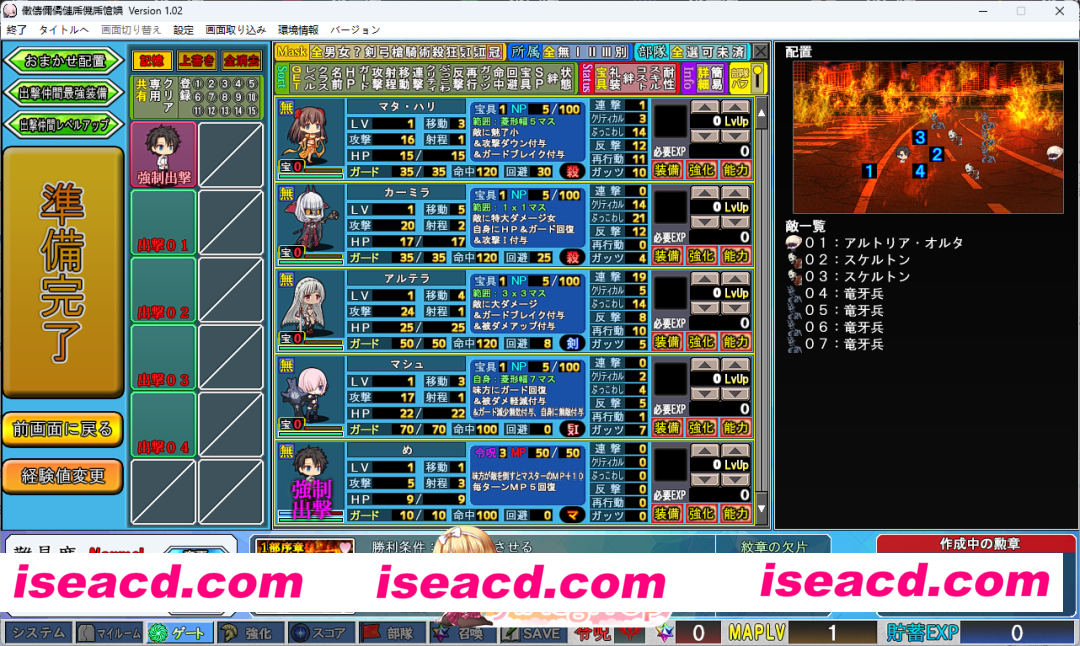Open the 強化 enhance button for マタ・ハリ

701,170
